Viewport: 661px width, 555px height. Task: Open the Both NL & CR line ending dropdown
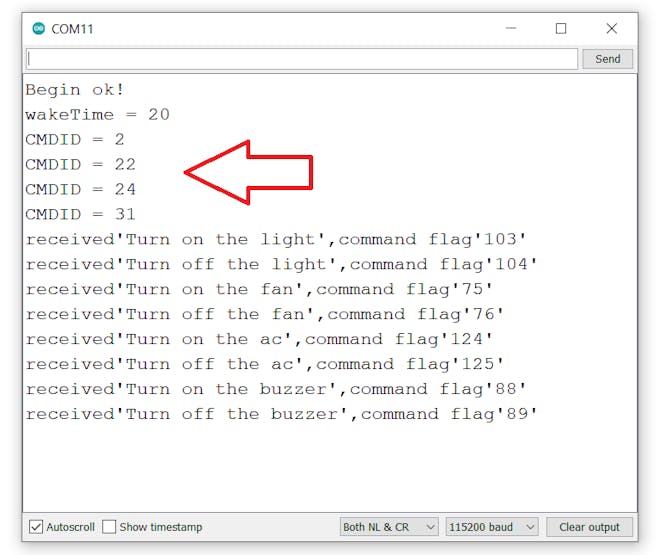pyautogui.click(x=389, y=527)
